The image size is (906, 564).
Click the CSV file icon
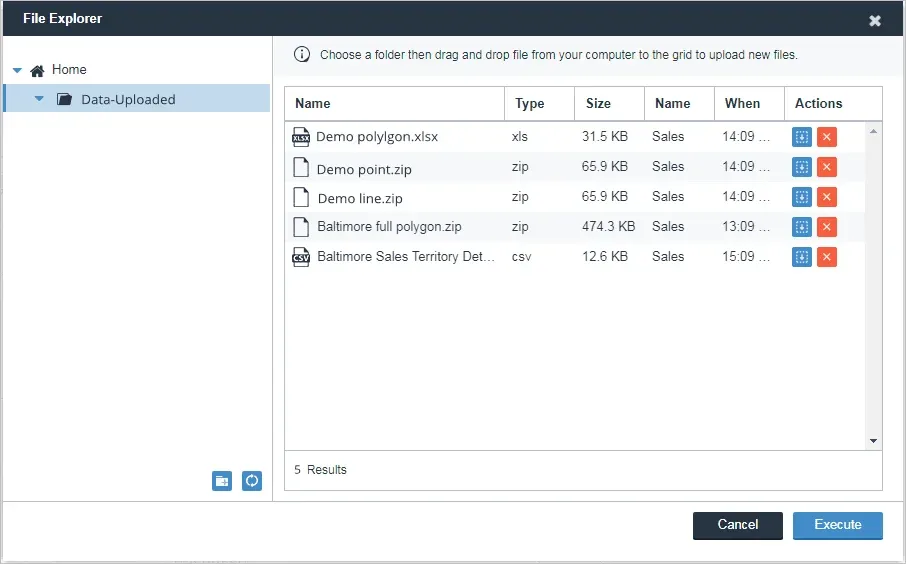[x=301, y=257]
